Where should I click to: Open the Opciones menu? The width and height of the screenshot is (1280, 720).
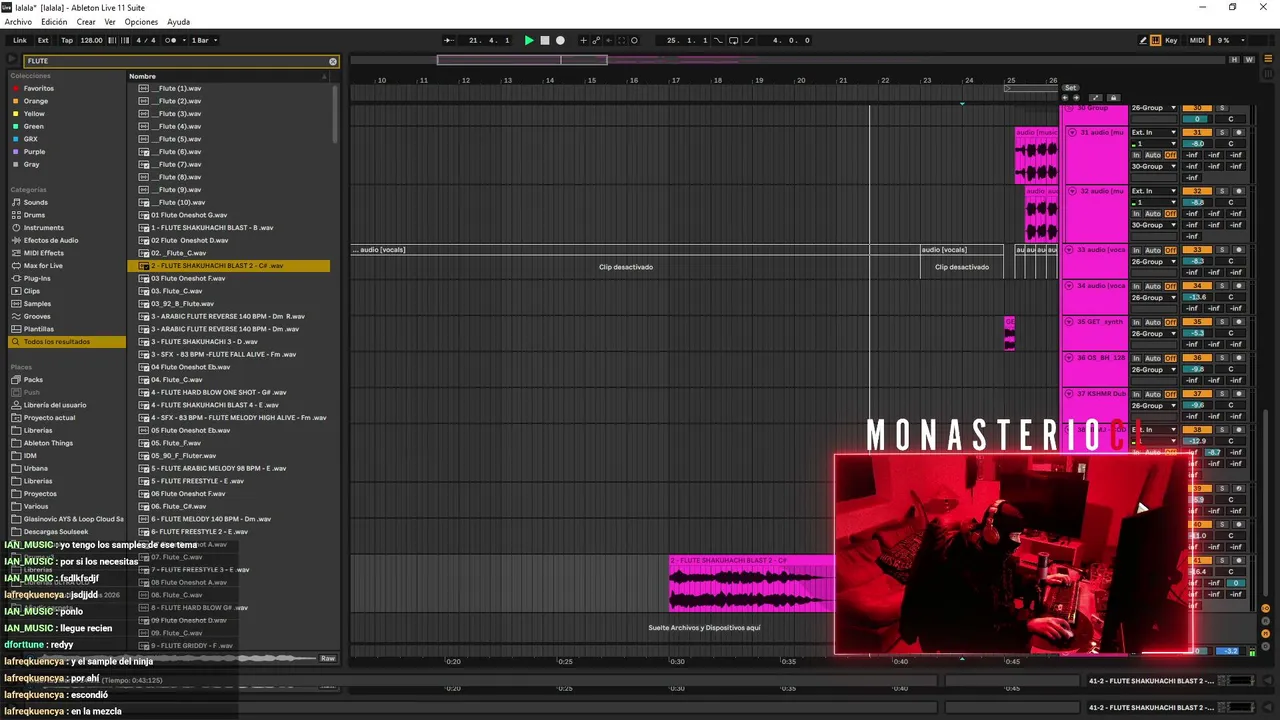click(141, 22)
